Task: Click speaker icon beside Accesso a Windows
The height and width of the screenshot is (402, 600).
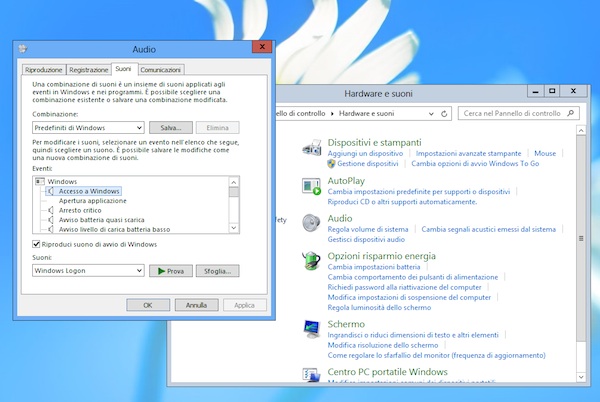Action: click(x=51, y=191)
